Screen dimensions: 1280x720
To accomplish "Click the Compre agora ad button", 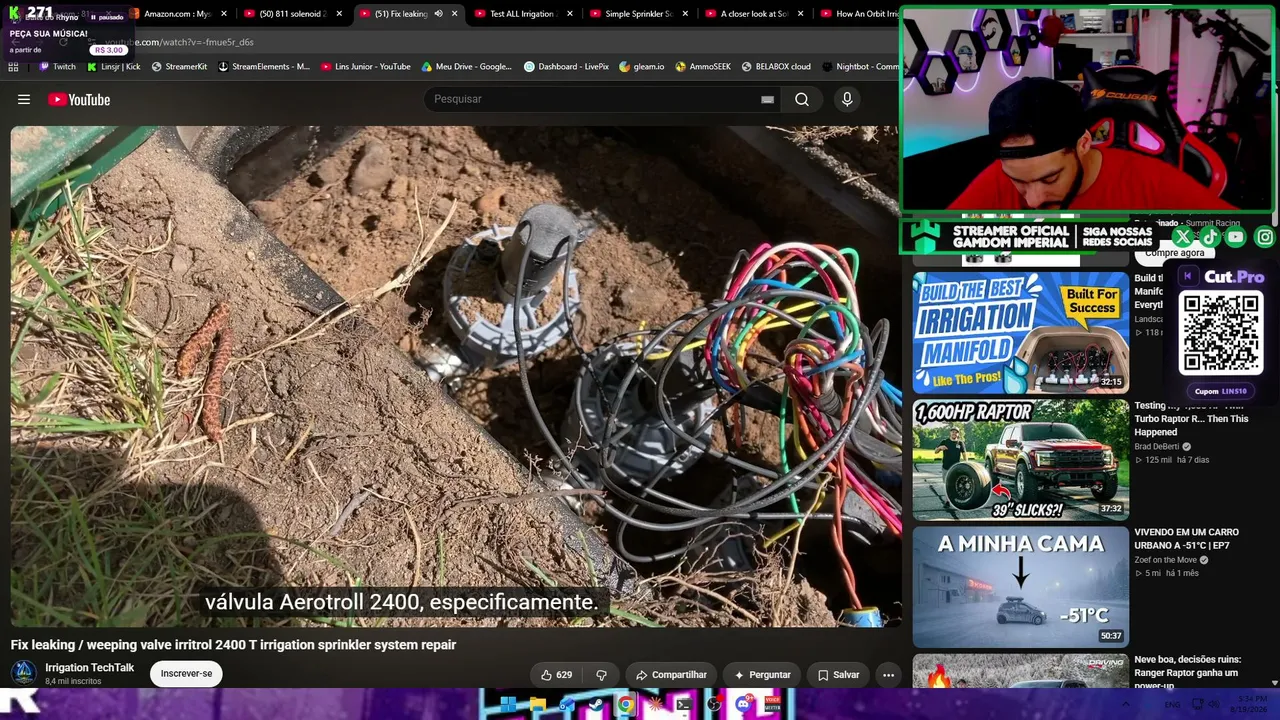I will (1175, 253).
